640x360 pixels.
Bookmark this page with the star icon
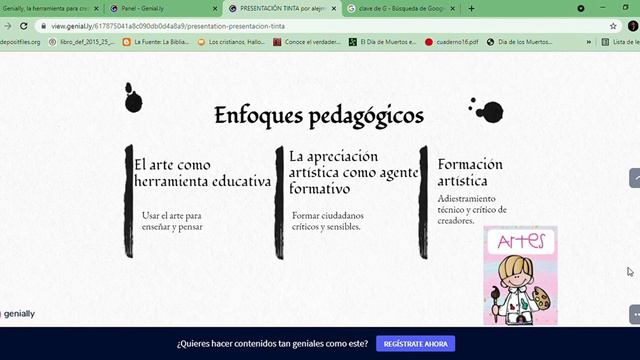point(613,26)
